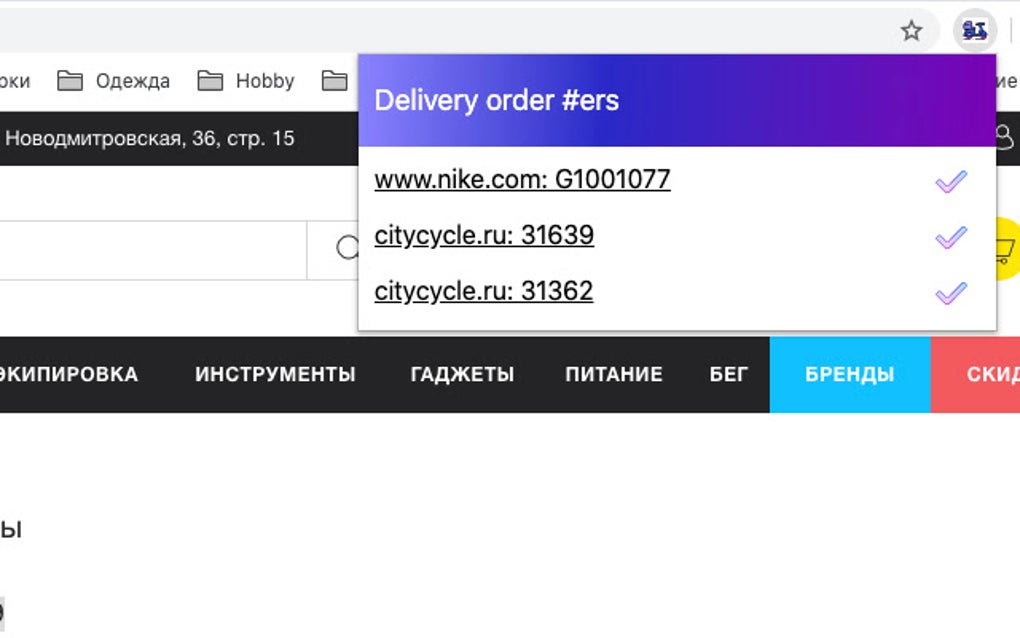This screenshot has width=1020, height=638.
Task: Open the citycycle.ru: 31639 order link
Action: coord(484,235)
